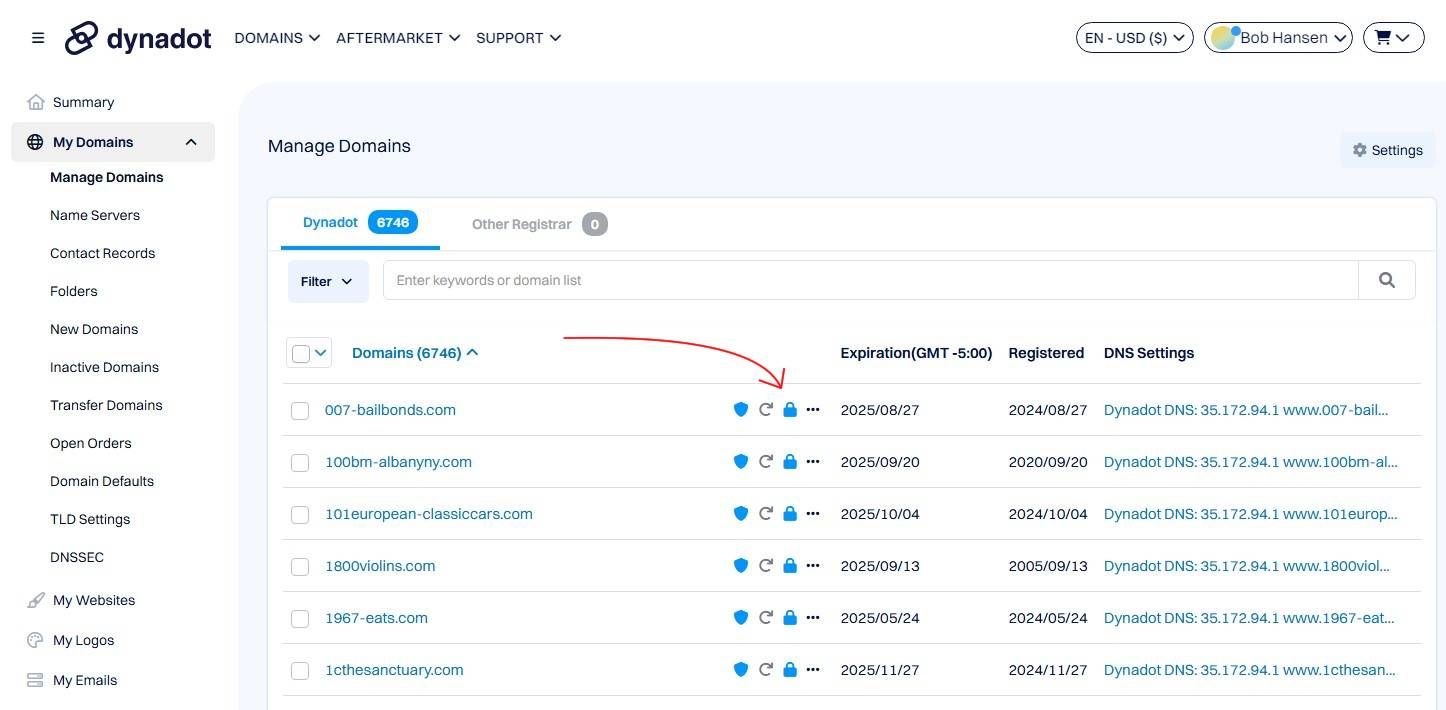
Task: Open EN - USD ($) currency selector
Action: pyautogui.click(x=1134, y=38)
